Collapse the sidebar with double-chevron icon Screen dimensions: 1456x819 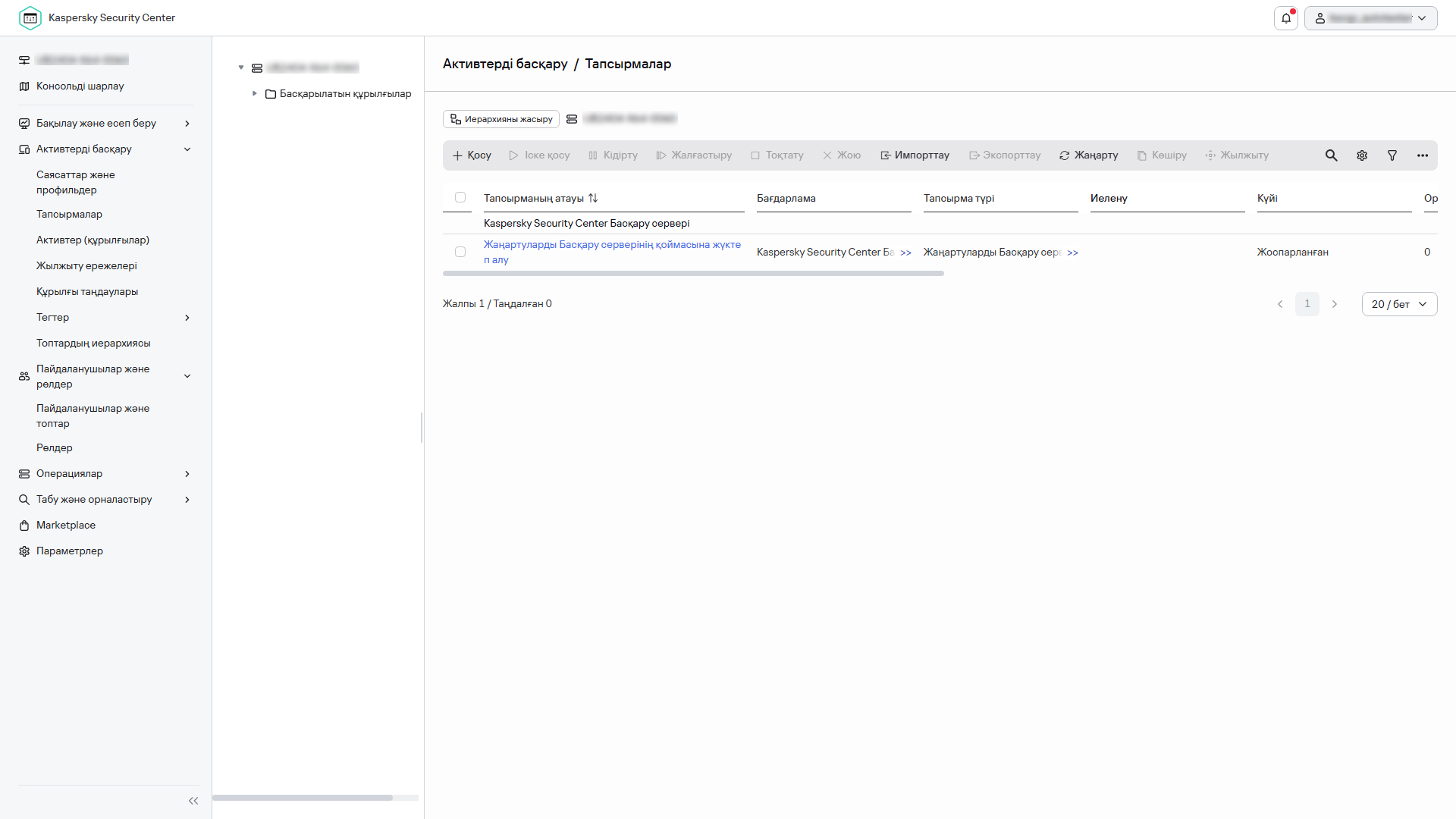(193, 801)
